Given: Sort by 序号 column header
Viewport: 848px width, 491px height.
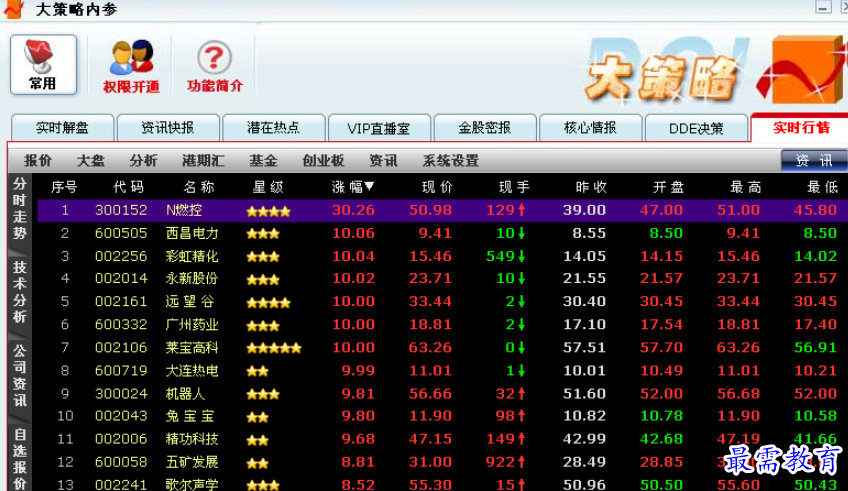Looking at the screenshot, I should [x=64, y=187].
